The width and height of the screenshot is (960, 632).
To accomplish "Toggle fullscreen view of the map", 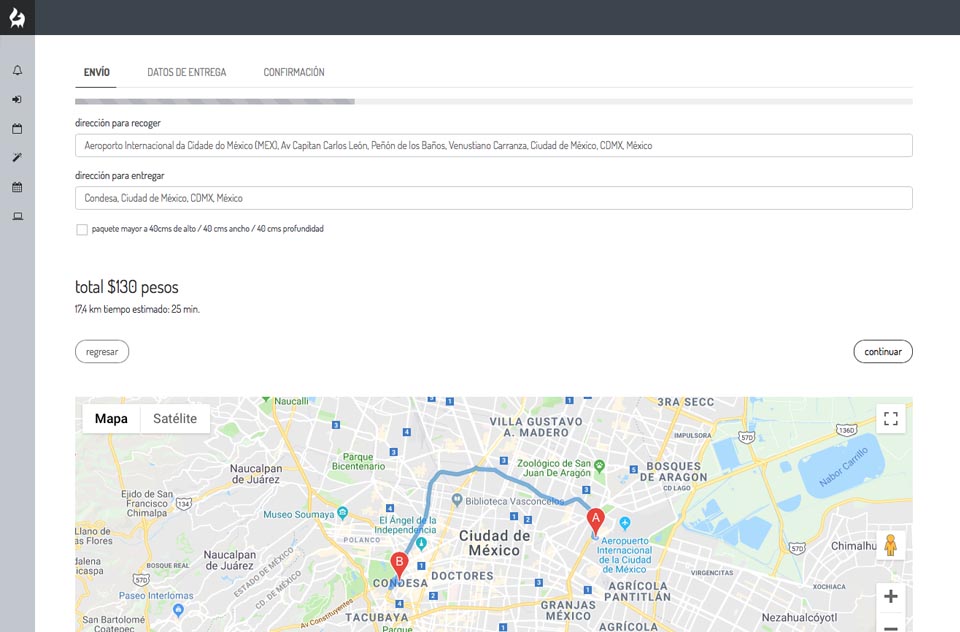I will [x=891, y=419].
